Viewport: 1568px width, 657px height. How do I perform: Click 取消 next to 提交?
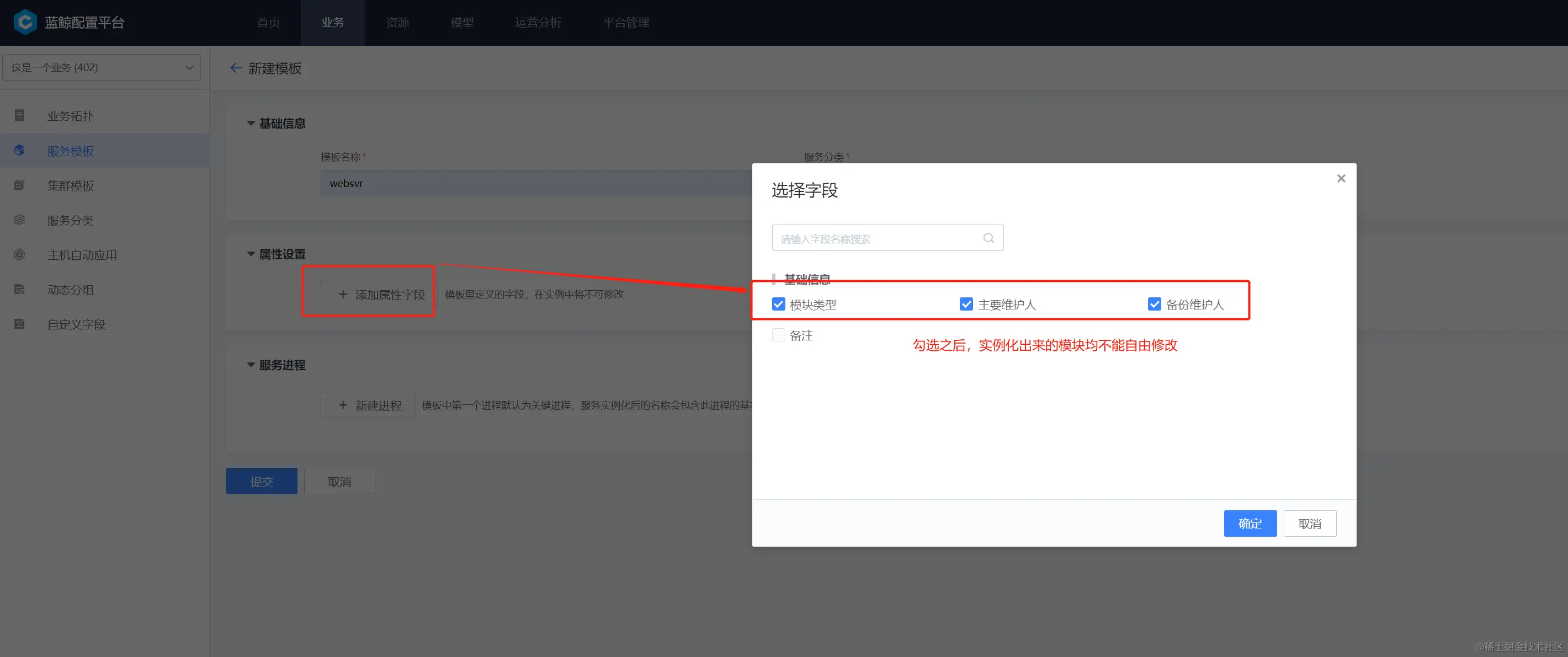click(x=339, y=481)
